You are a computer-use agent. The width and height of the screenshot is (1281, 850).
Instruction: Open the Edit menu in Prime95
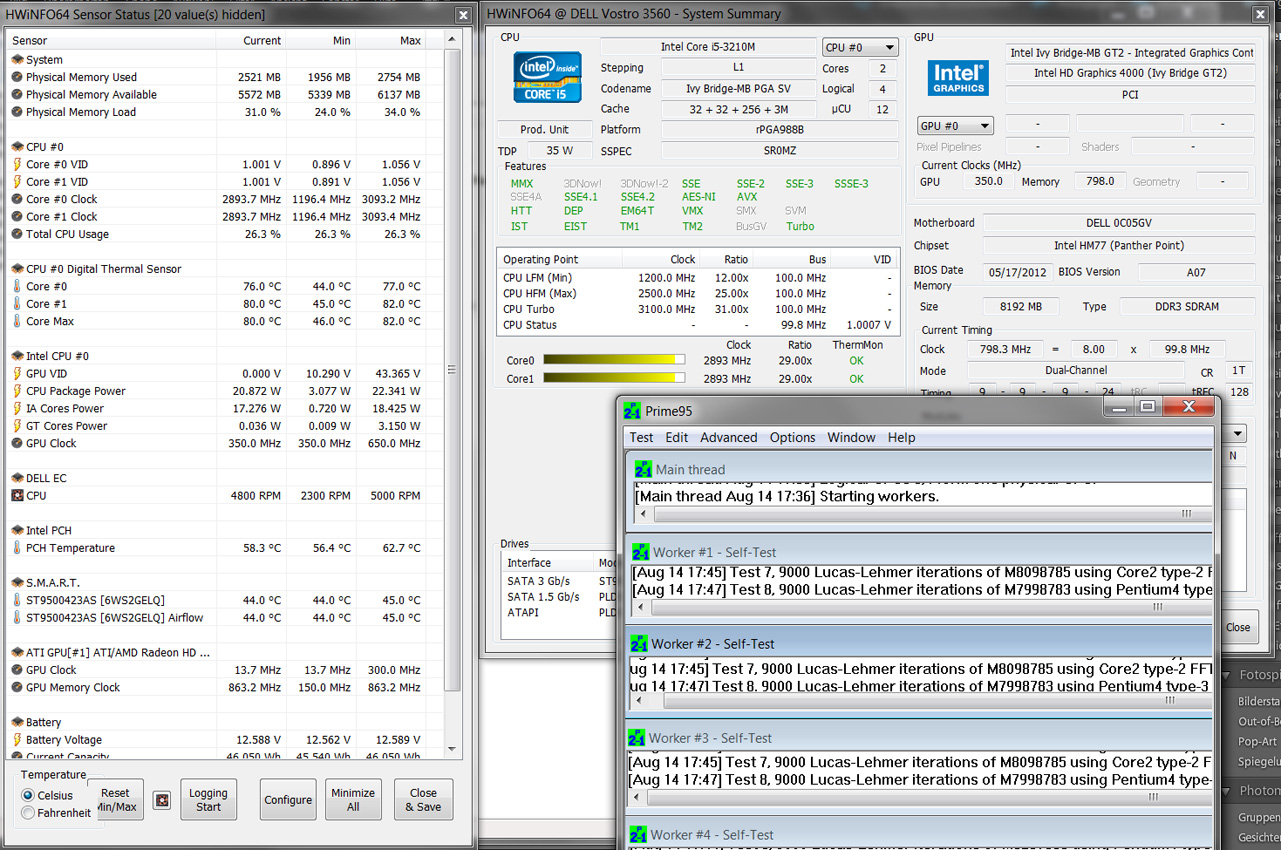(677, 437)
